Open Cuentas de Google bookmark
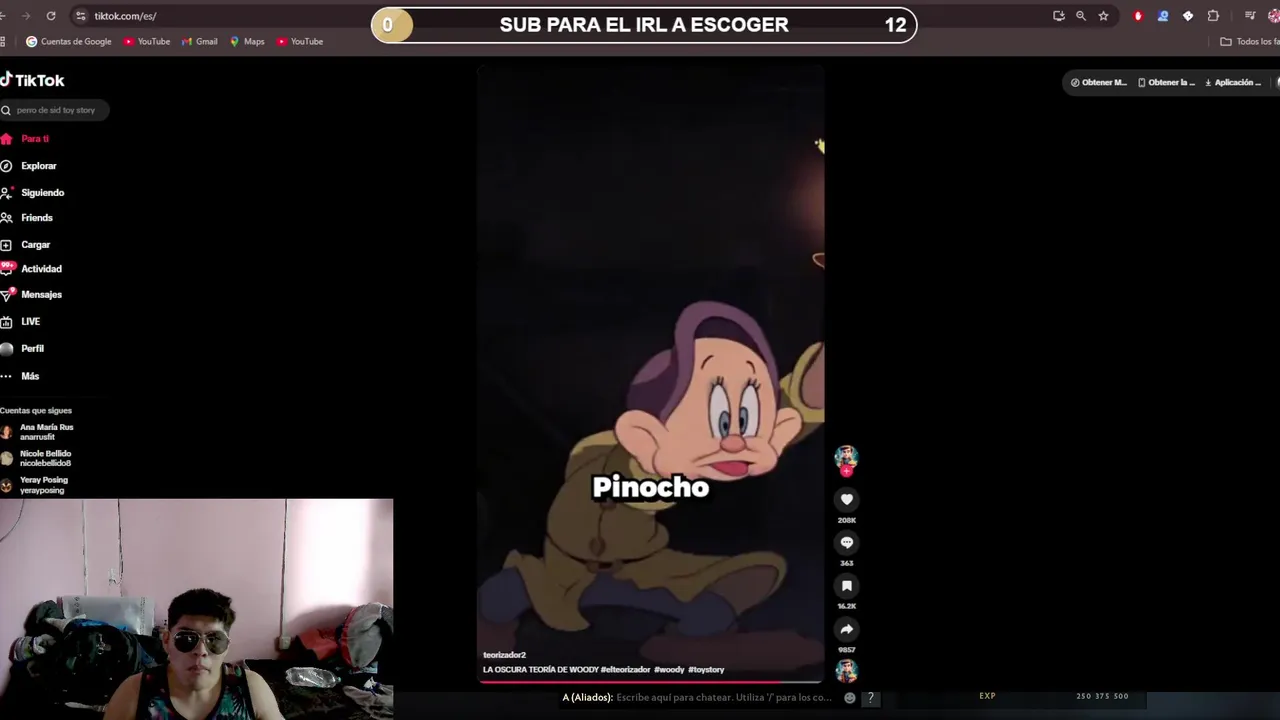1280x720 pixels. (69, 42)
